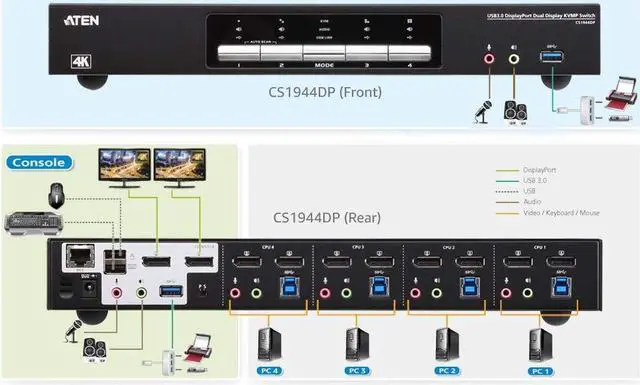Click the PC 1 label
Screen dimensions: 640x385
(x=541, y=372)
